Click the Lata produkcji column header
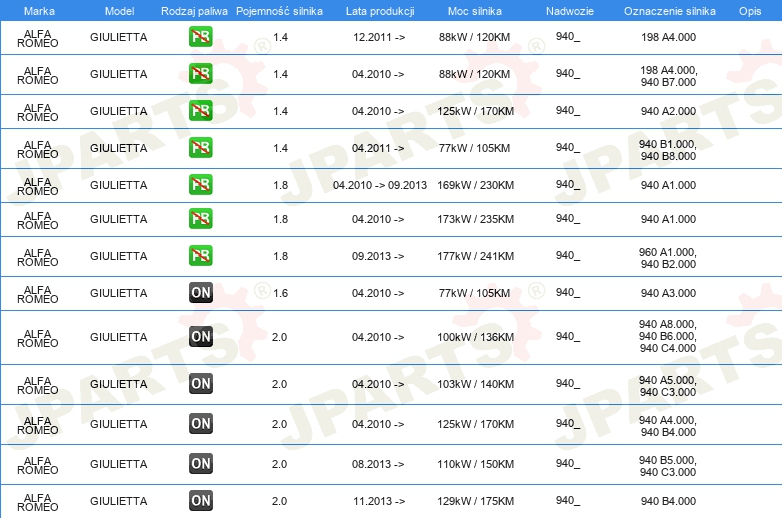This screenshot has height=518, width=782. (x=380, y=11)
